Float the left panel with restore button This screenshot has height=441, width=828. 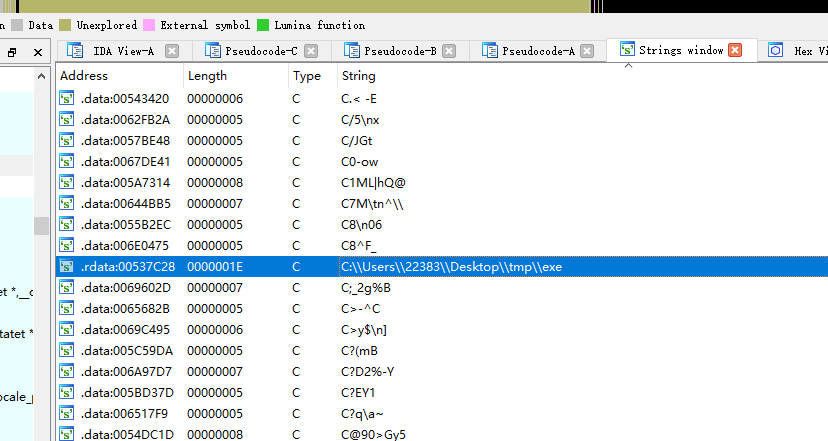[12, 52]
